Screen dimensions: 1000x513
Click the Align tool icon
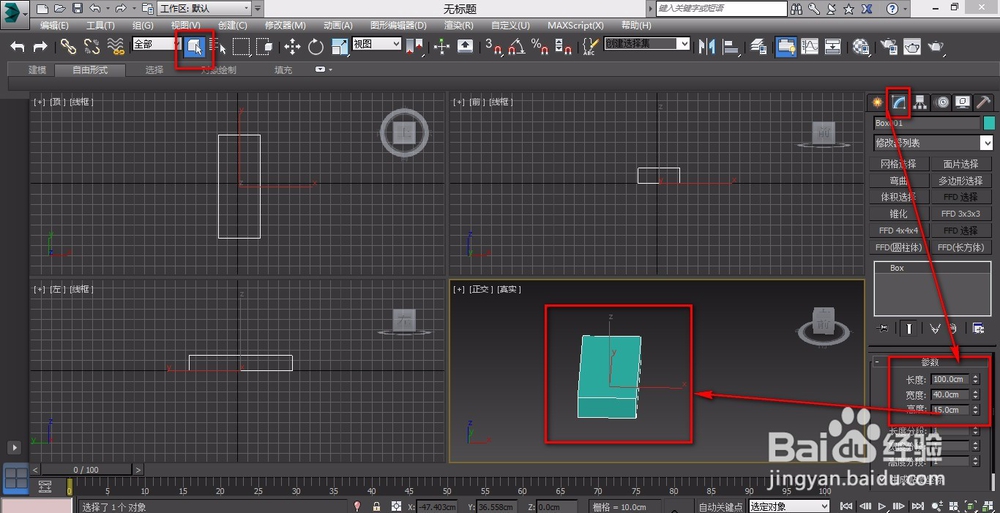point(731,47)
